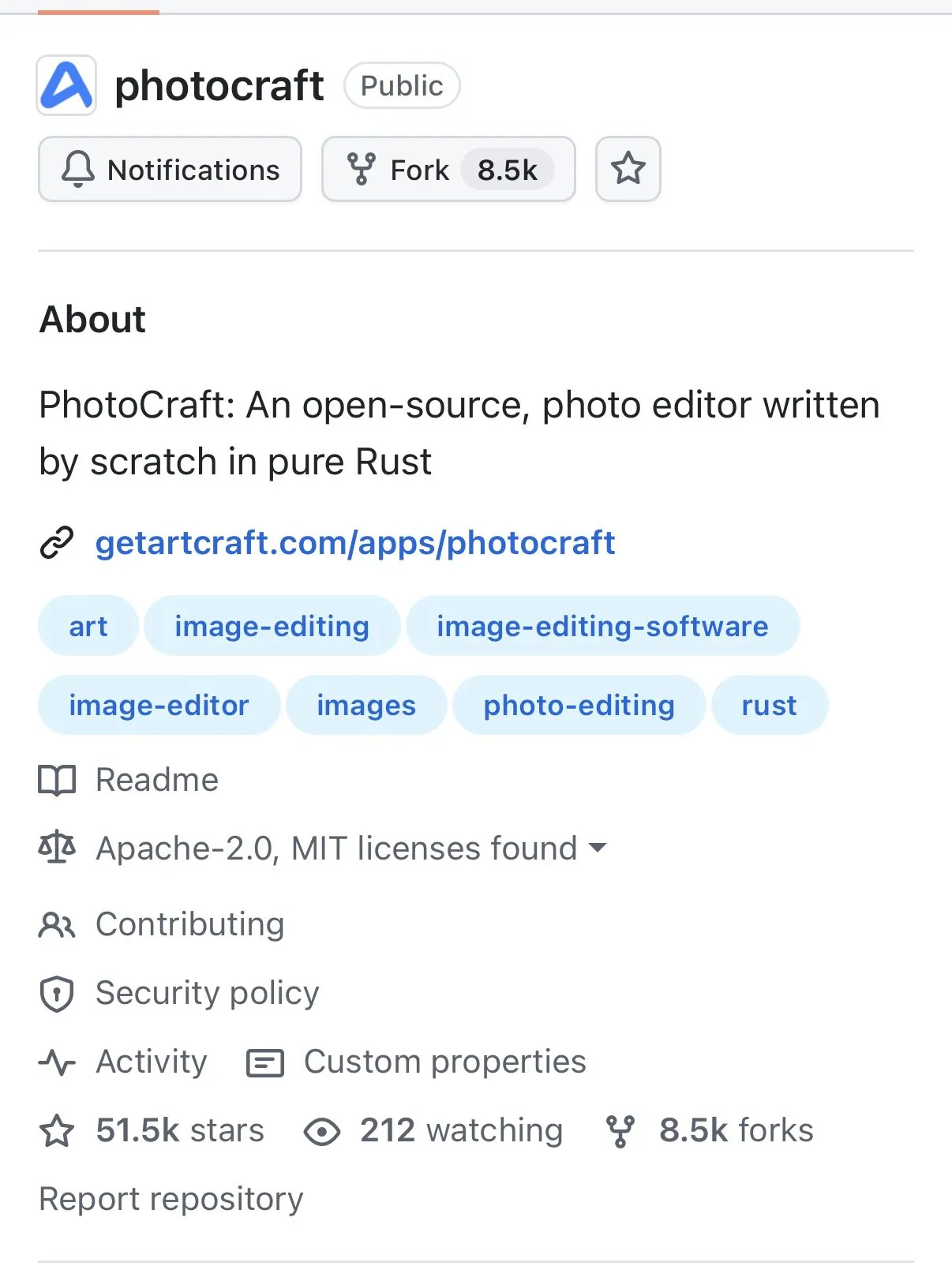
Task: Click the rust topic tag
Action: pos(770,705)
